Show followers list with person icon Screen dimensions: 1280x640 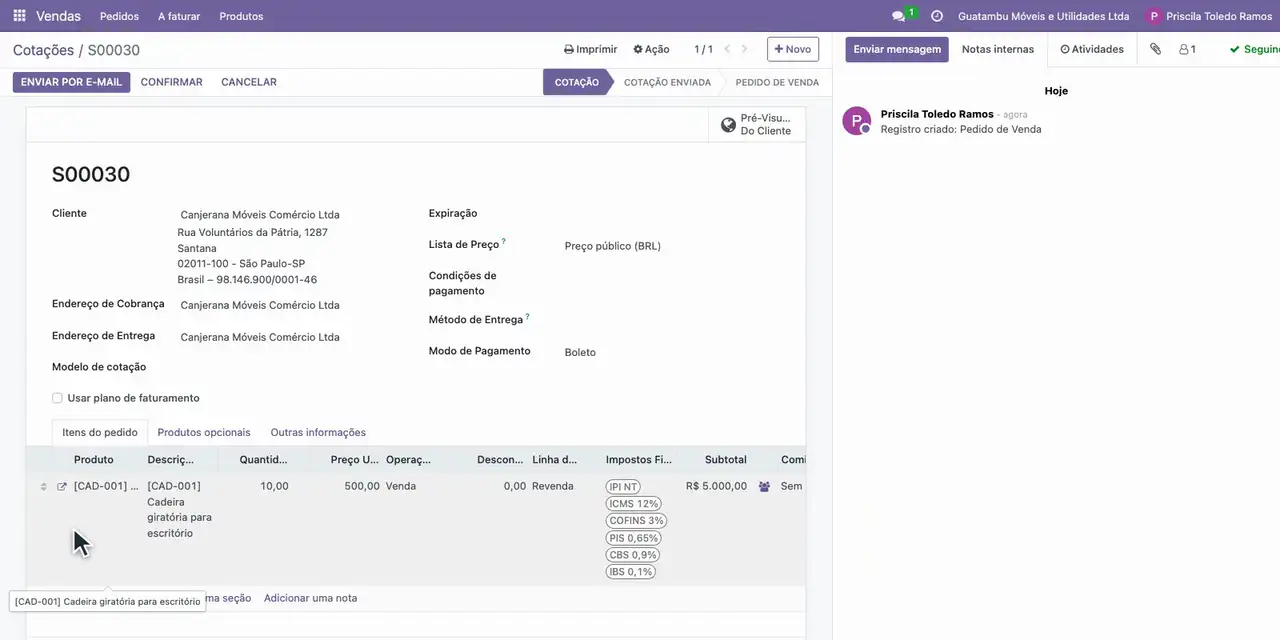click(x=1187, y=49)
